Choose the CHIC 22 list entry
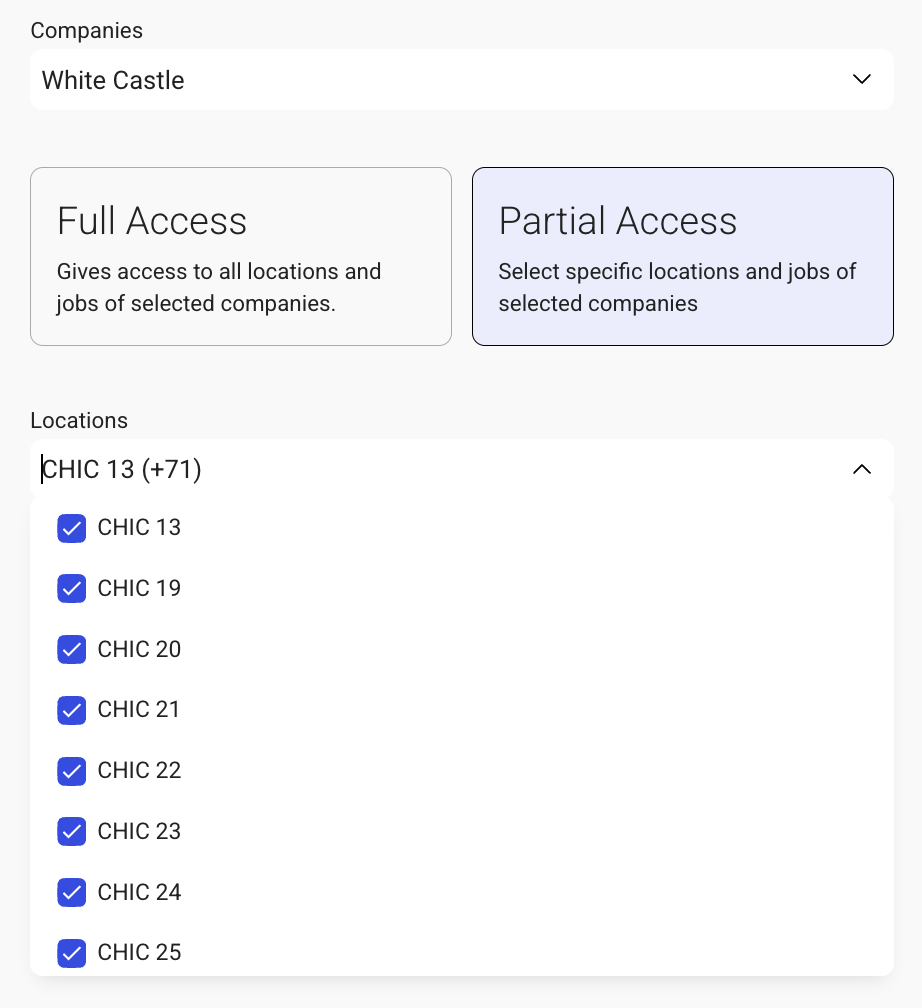Screen dimensions: 922x1008 pos(139,771)
